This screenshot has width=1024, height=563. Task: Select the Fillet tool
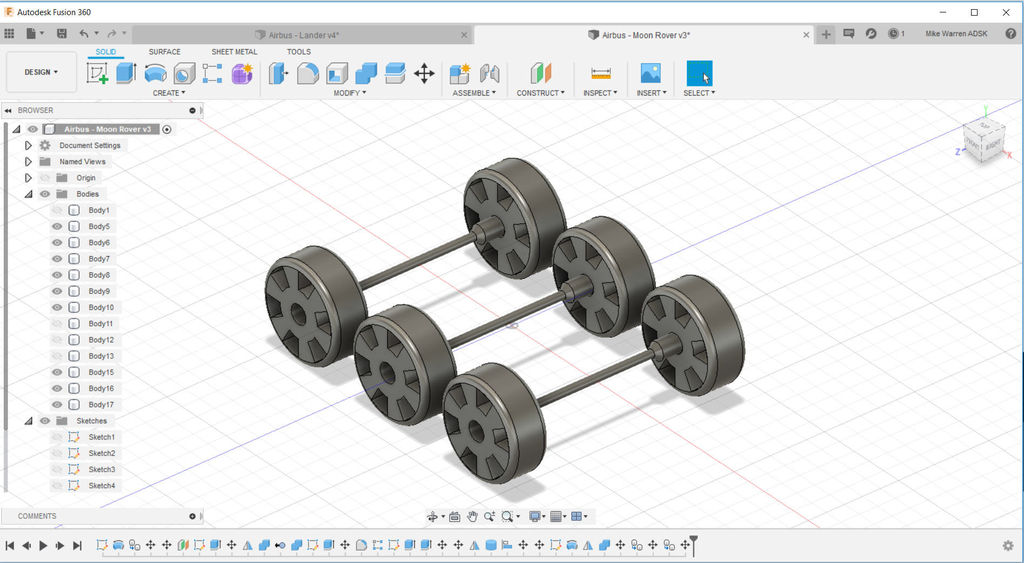pos(308,73)
